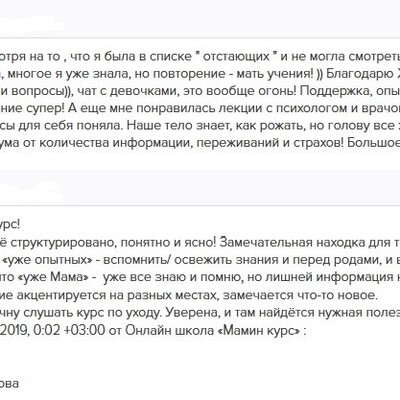Click the "урс!" line starting second review
The image size is (400, 400).
click(10, 225)
